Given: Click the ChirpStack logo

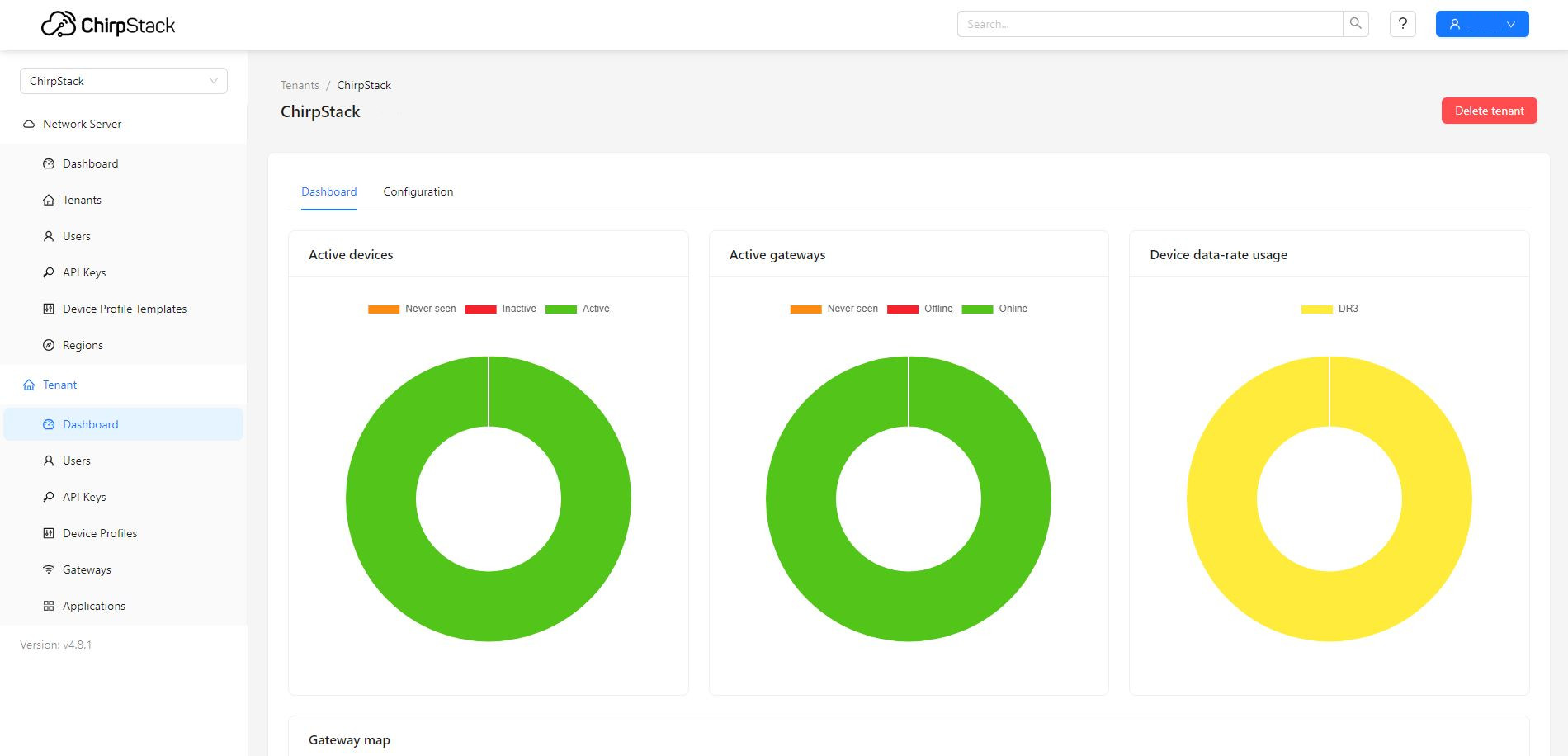Looking at the screenshot, I should 108,25.
